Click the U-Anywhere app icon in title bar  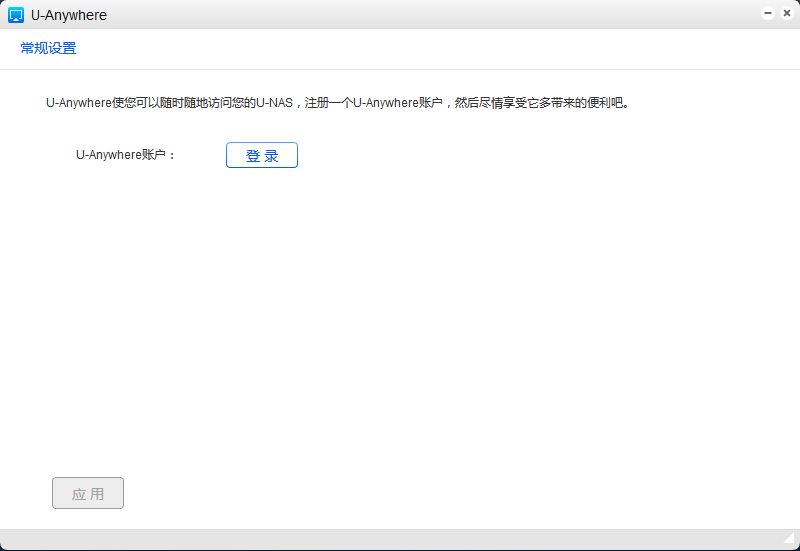click(x=16, y=15)
